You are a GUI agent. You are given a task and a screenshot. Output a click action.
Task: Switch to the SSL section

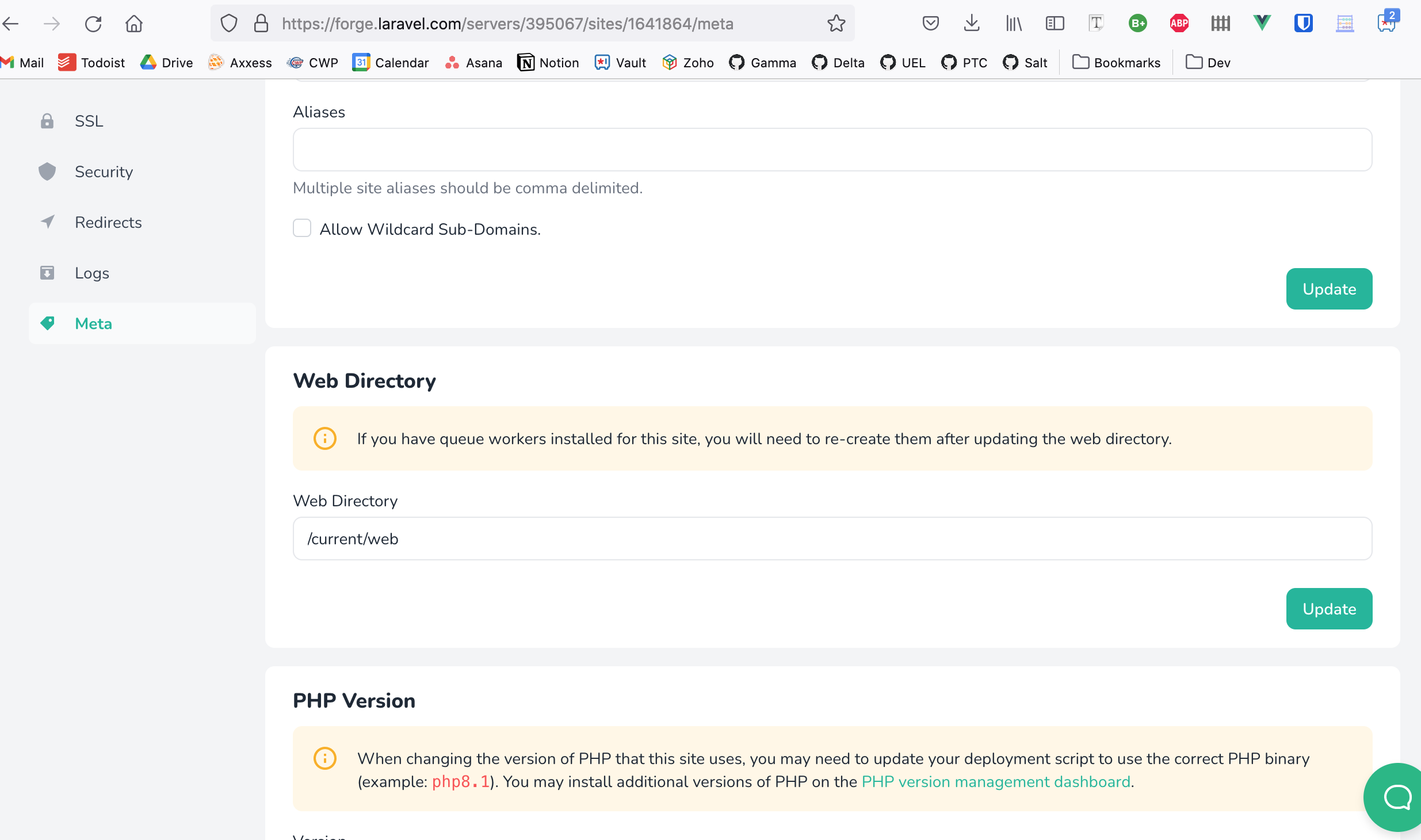pyautogui.click(x=89, y=121)
